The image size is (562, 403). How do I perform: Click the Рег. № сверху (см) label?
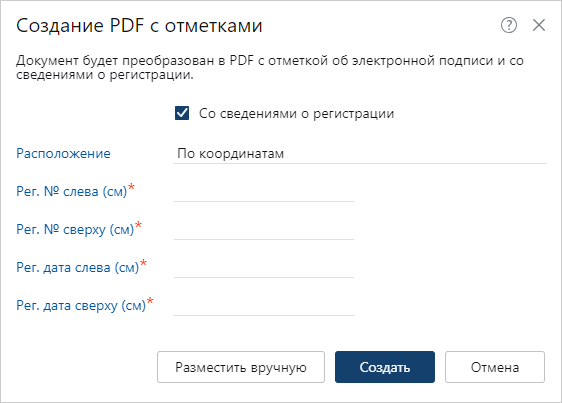(75, 229)
